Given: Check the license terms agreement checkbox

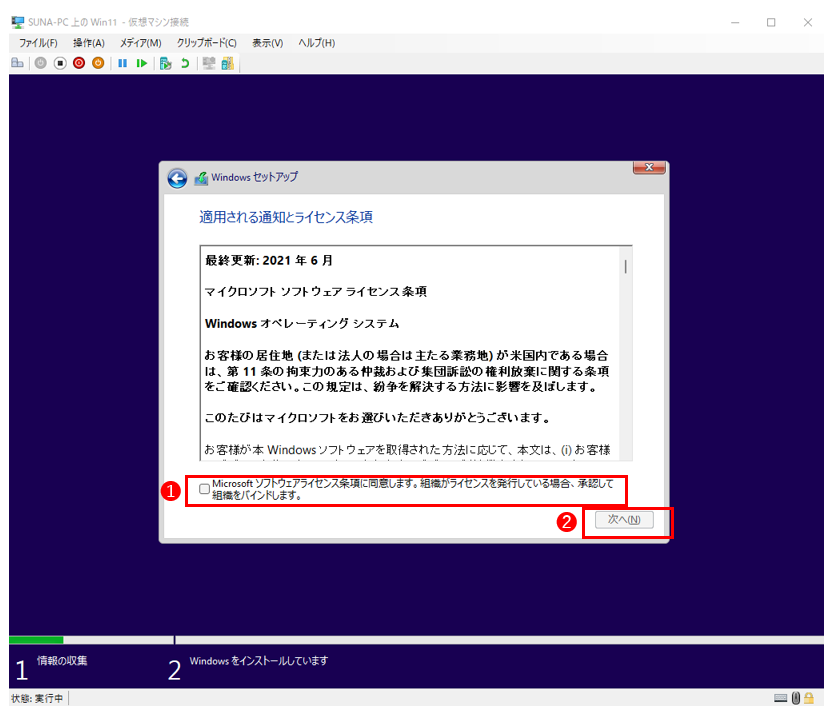Looking at the screenshot, I should pyautogui.click(x=204, y=489).
